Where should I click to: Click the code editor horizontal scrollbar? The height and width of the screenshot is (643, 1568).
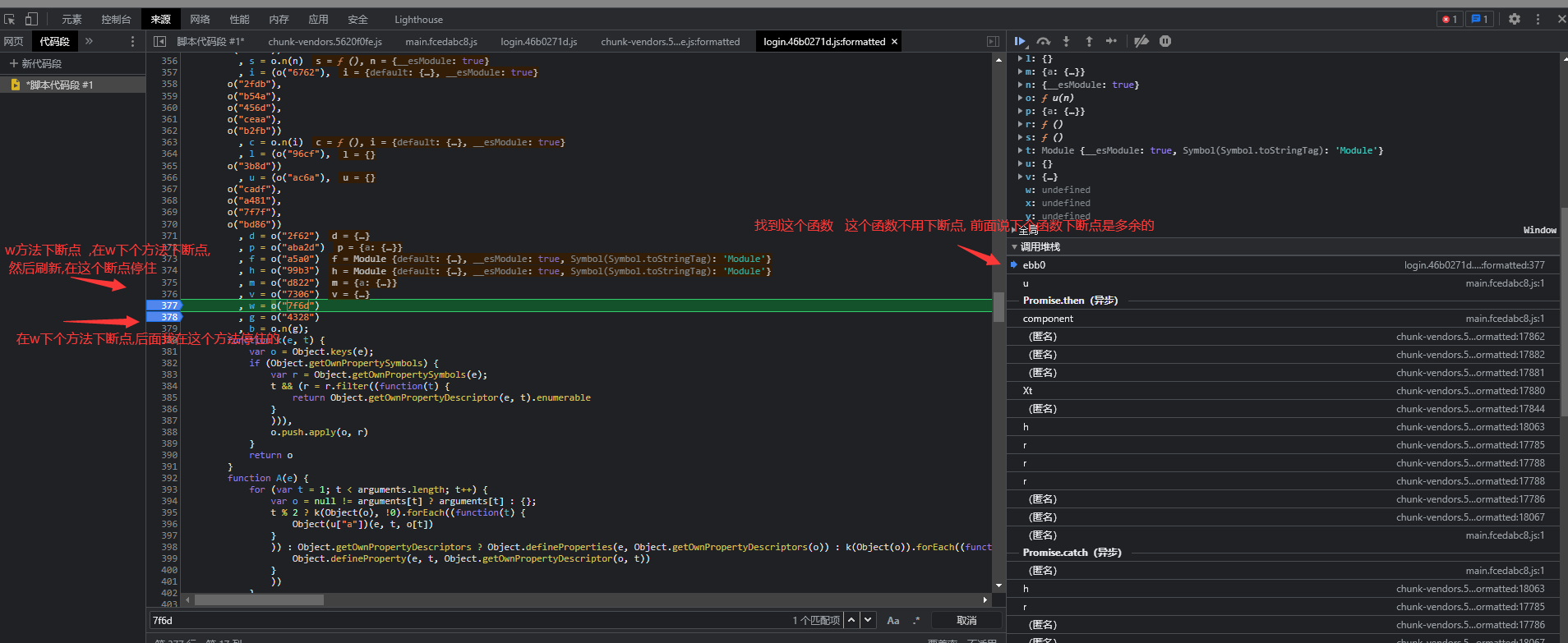(259, 599)
